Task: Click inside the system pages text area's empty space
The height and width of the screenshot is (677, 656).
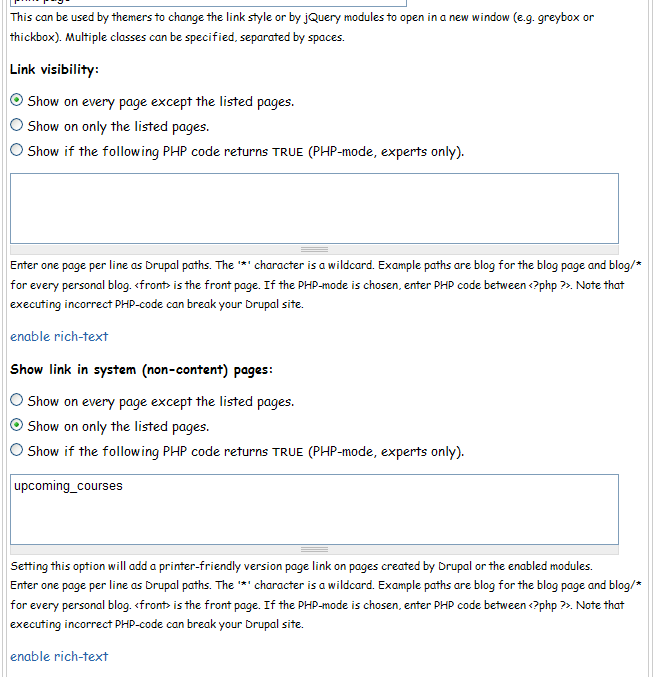Action: pyautogui.click(x=314, y=518)
